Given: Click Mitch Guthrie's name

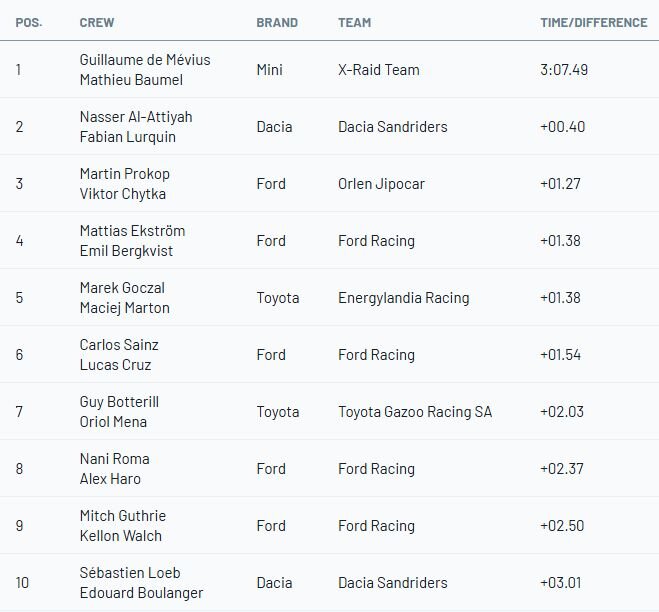Looking at the screenshot, I should pos(122,516).
